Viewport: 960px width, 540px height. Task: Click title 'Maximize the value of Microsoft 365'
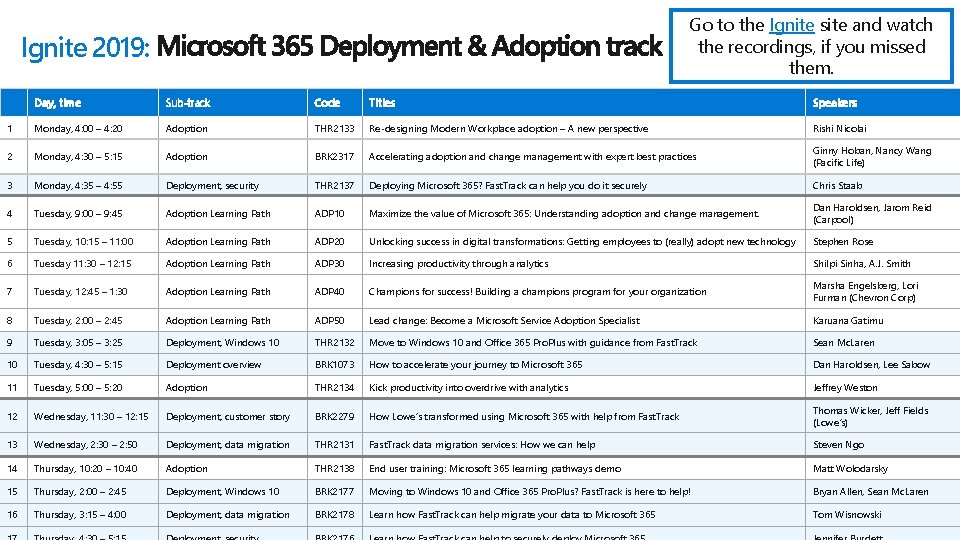point(564,214)
